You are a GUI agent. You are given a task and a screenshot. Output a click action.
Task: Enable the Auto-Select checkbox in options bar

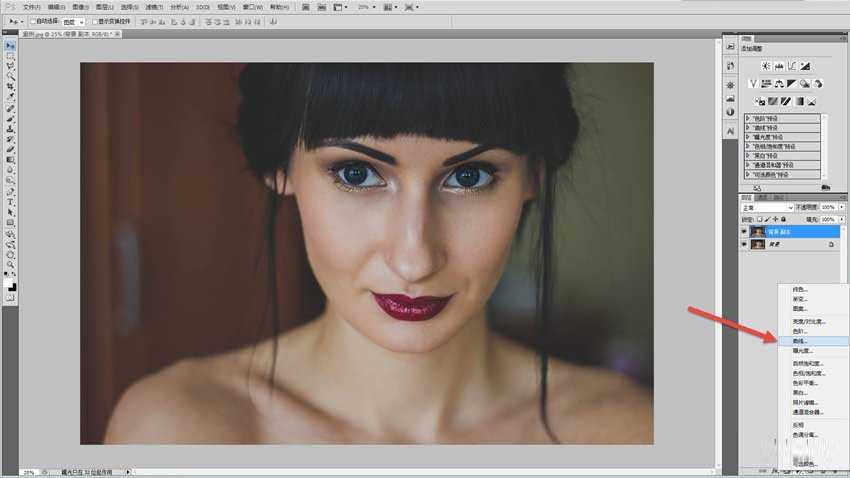click(x=33, y=21)
